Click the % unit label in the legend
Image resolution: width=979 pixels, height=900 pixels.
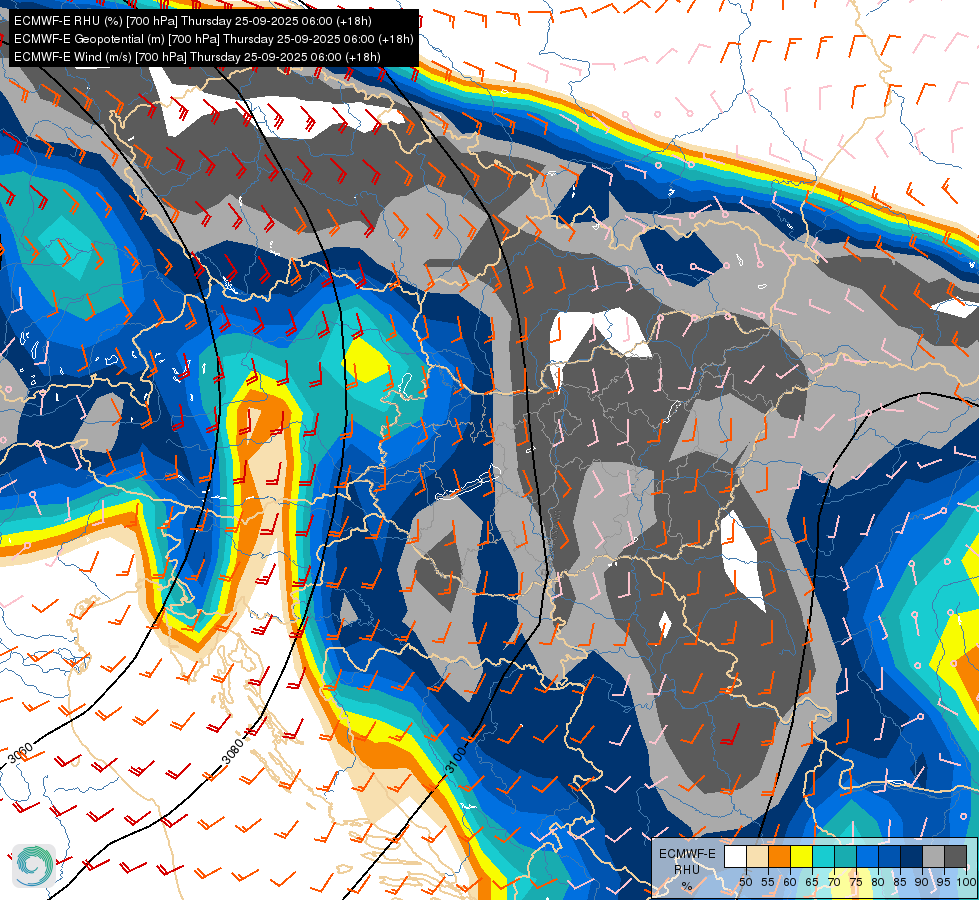[687, 886]
